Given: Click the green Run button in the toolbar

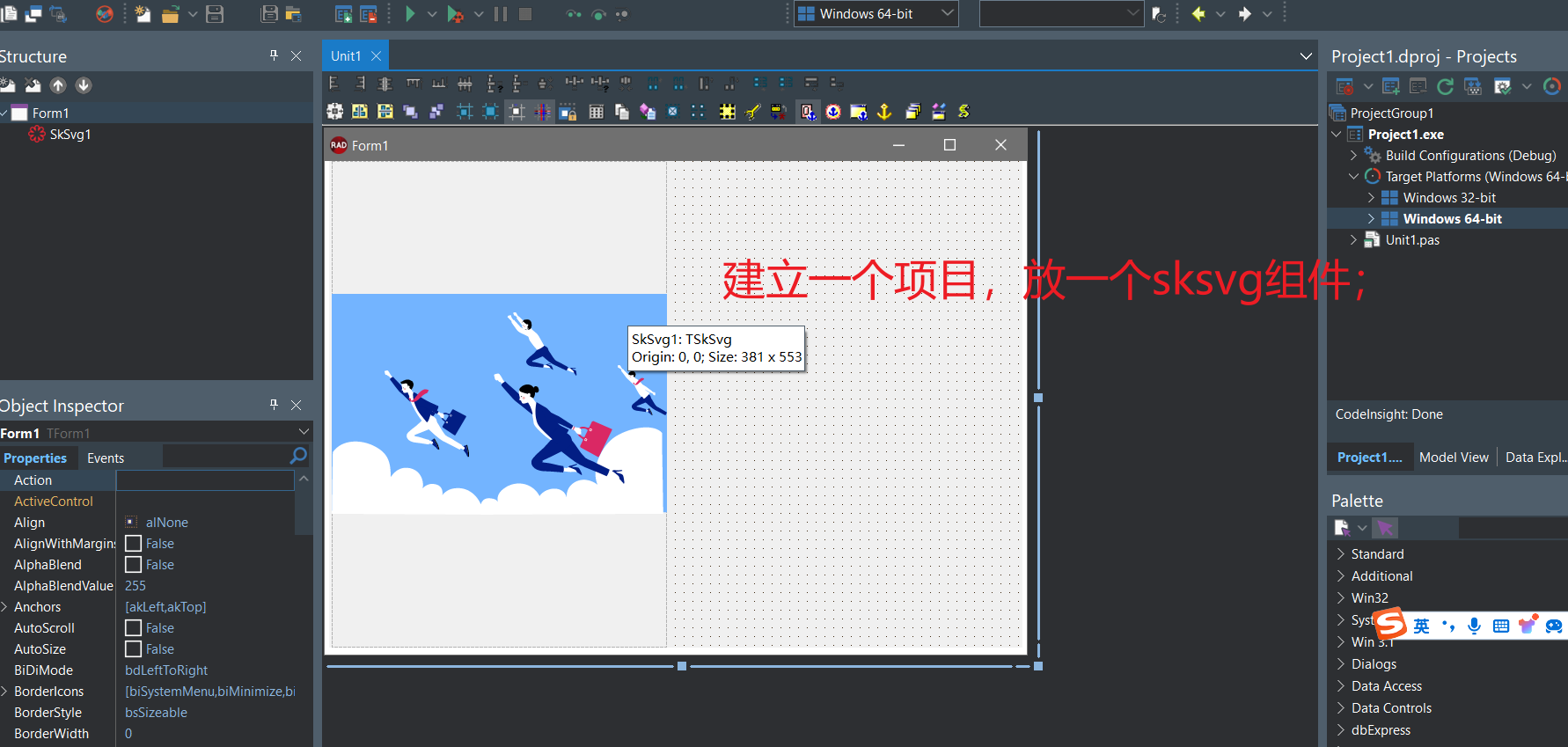Looking at the screenshot, I should 410,14.
